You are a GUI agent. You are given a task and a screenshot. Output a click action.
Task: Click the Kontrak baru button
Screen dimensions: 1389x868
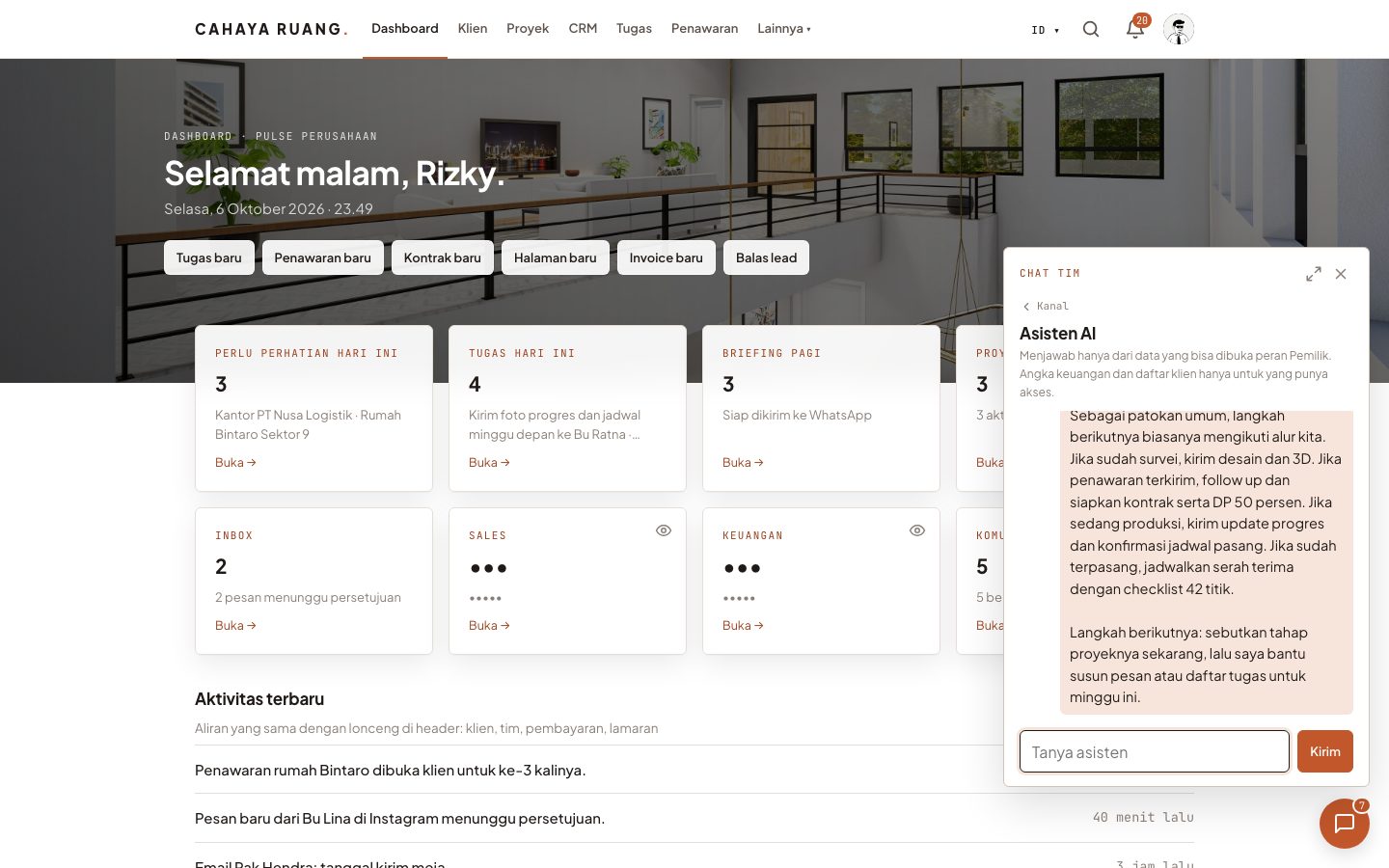tap(443, 258)
